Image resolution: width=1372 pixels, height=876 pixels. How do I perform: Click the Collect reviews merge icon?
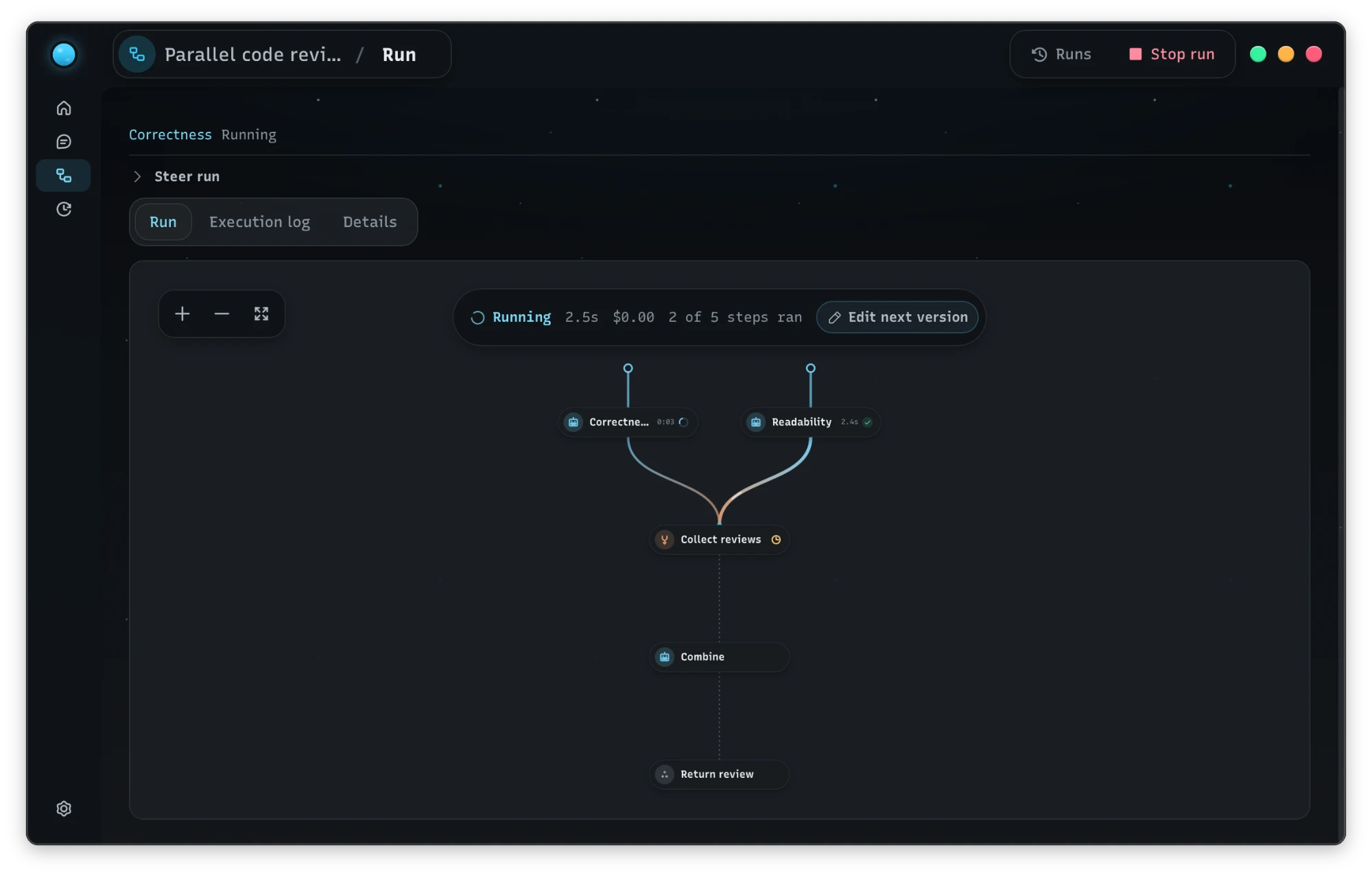(x=665, y=540)
